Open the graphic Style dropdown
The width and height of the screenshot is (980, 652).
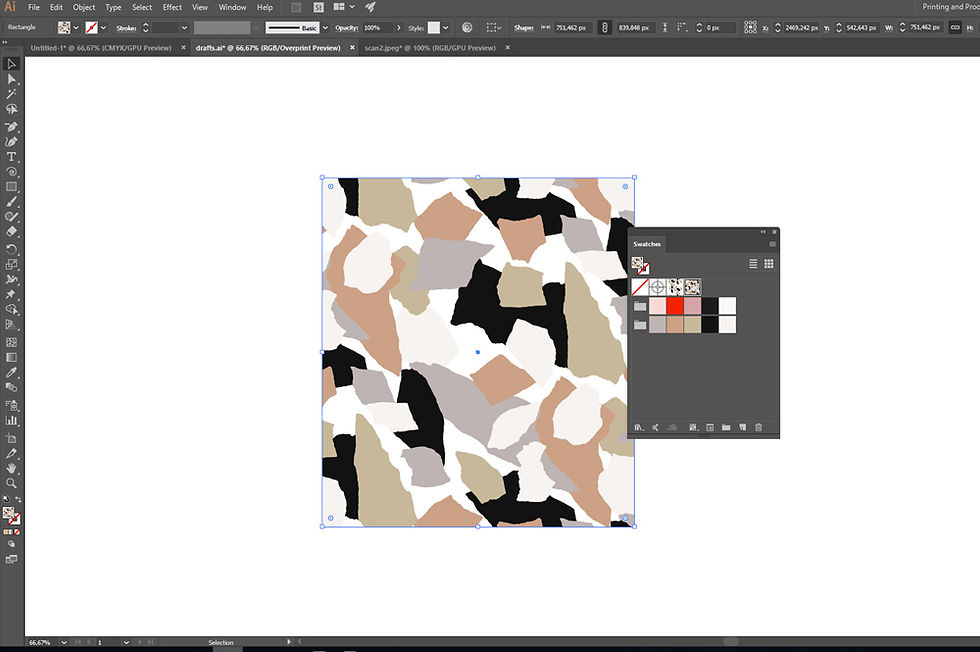pyautogui.click(x=446, y=28)
